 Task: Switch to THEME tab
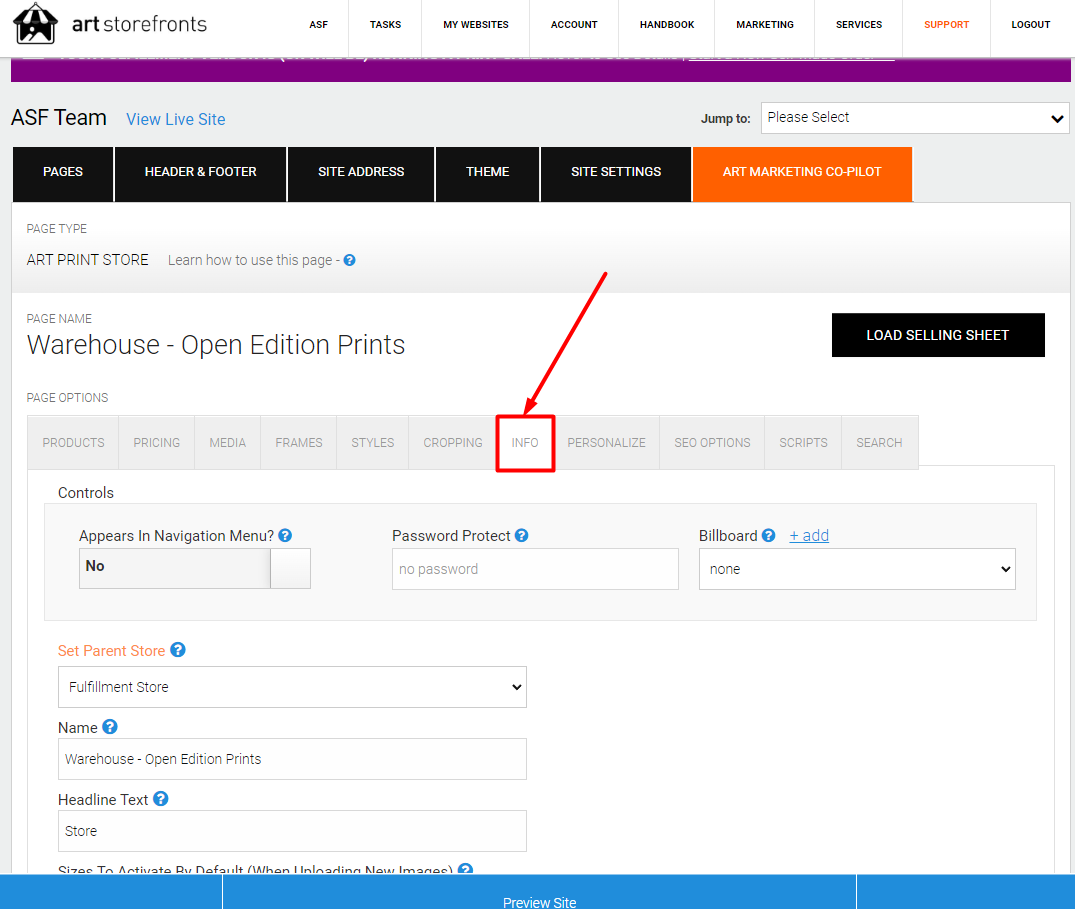[x=487, y=172]
